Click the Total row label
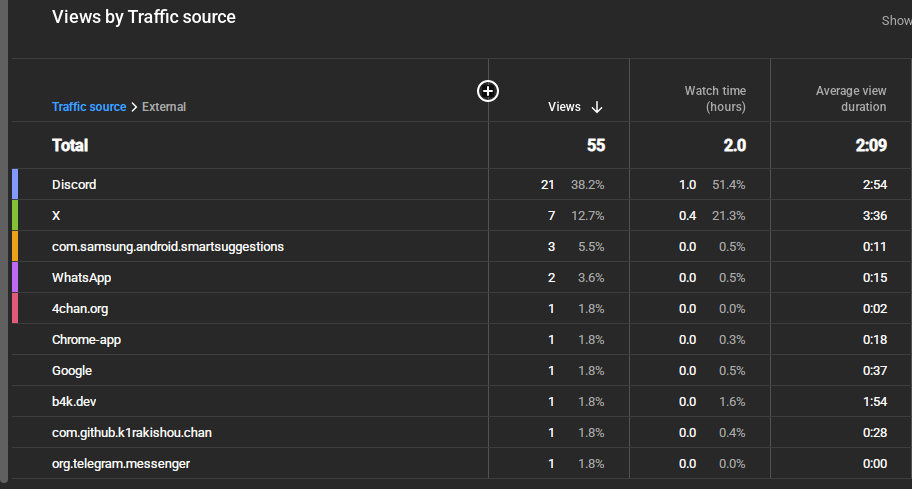Screen dimensions: 912x489 (x=70, y=145)
